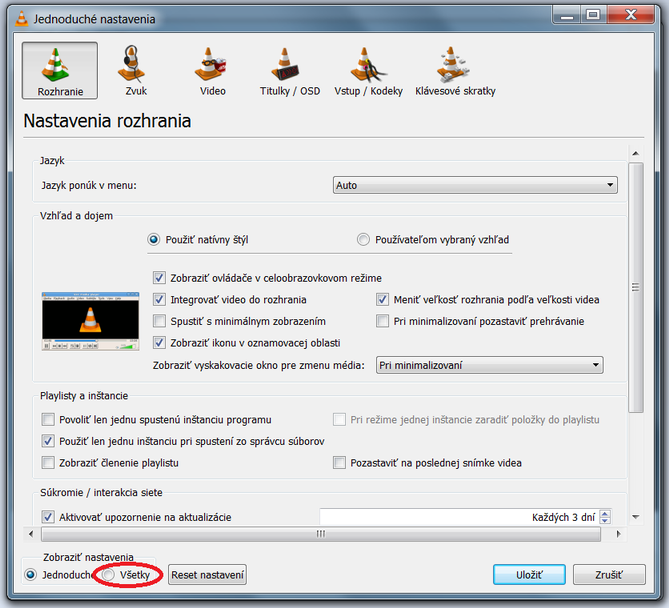Screen dimensions: 669x608
Task: Enable Povoliť len jednu spustenú inštanciu programu
Action: tap(48, 419)
